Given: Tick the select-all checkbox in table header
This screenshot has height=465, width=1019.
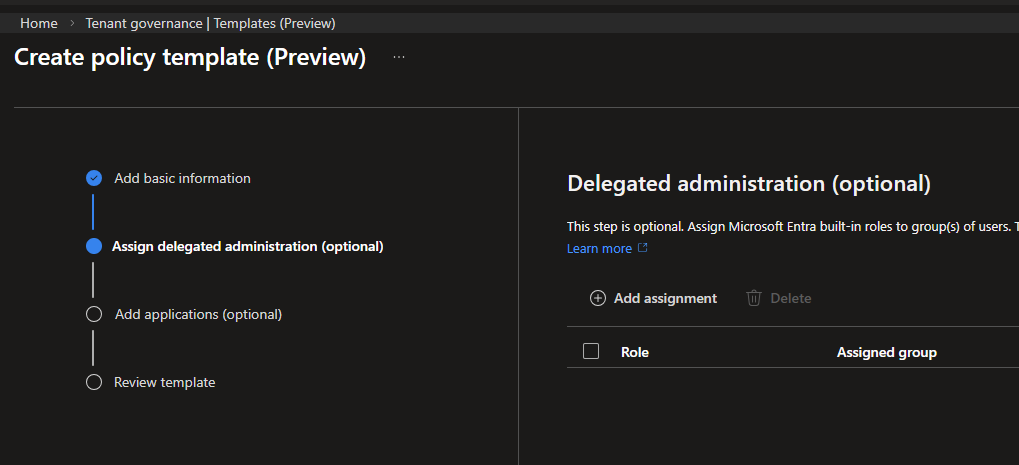Looking at the screenshot, I should 591,351.
